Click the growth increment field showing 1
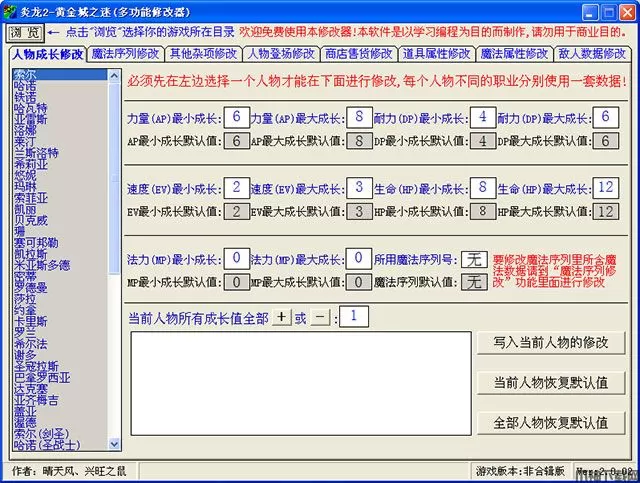Image resolution: width=640 pixels, height=483 pixels. pyautogui.click(x=354, y=316)
